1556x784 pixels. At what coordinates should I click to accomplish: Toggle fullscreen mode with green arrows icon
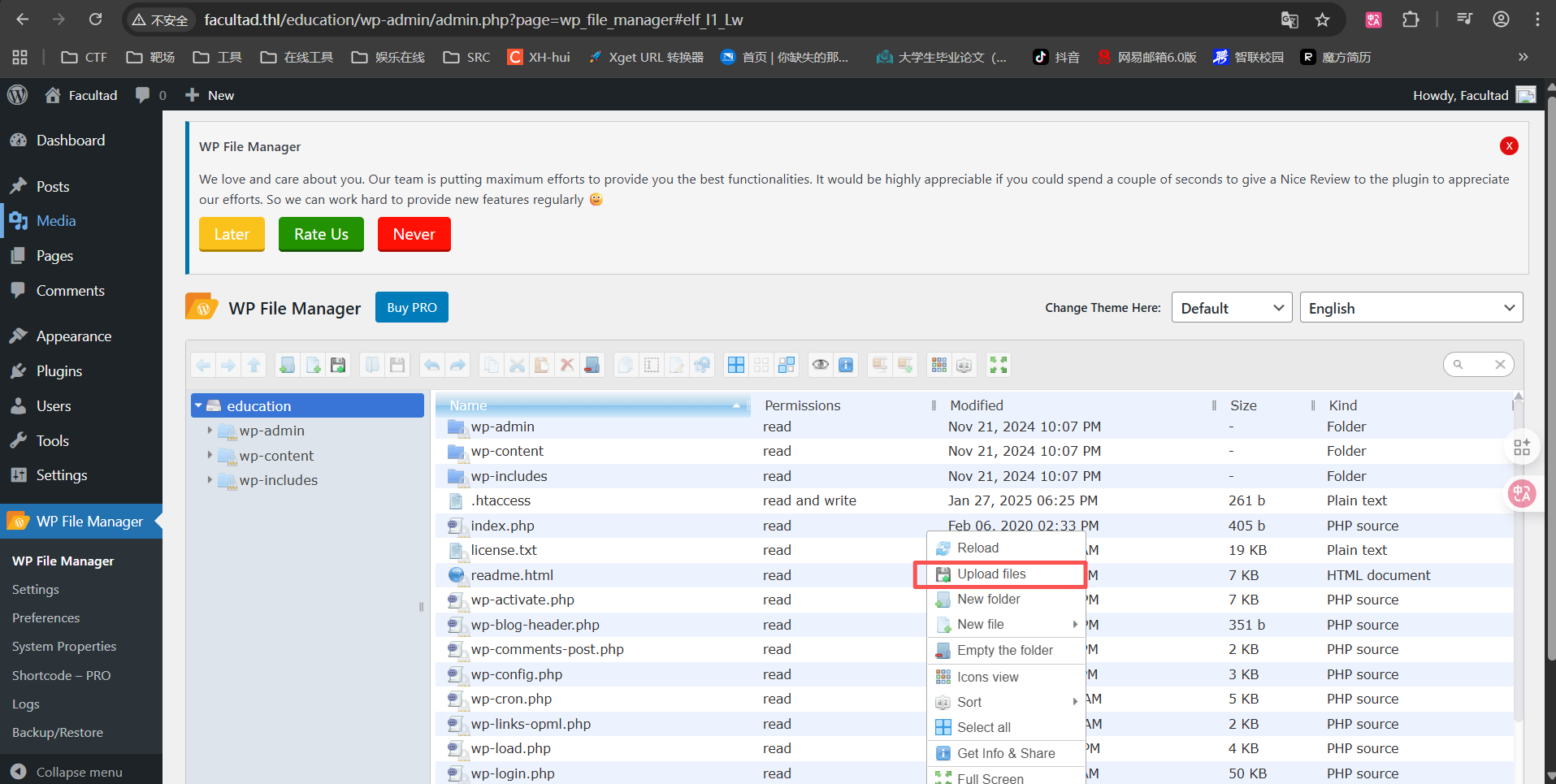(x=999, y=366)
